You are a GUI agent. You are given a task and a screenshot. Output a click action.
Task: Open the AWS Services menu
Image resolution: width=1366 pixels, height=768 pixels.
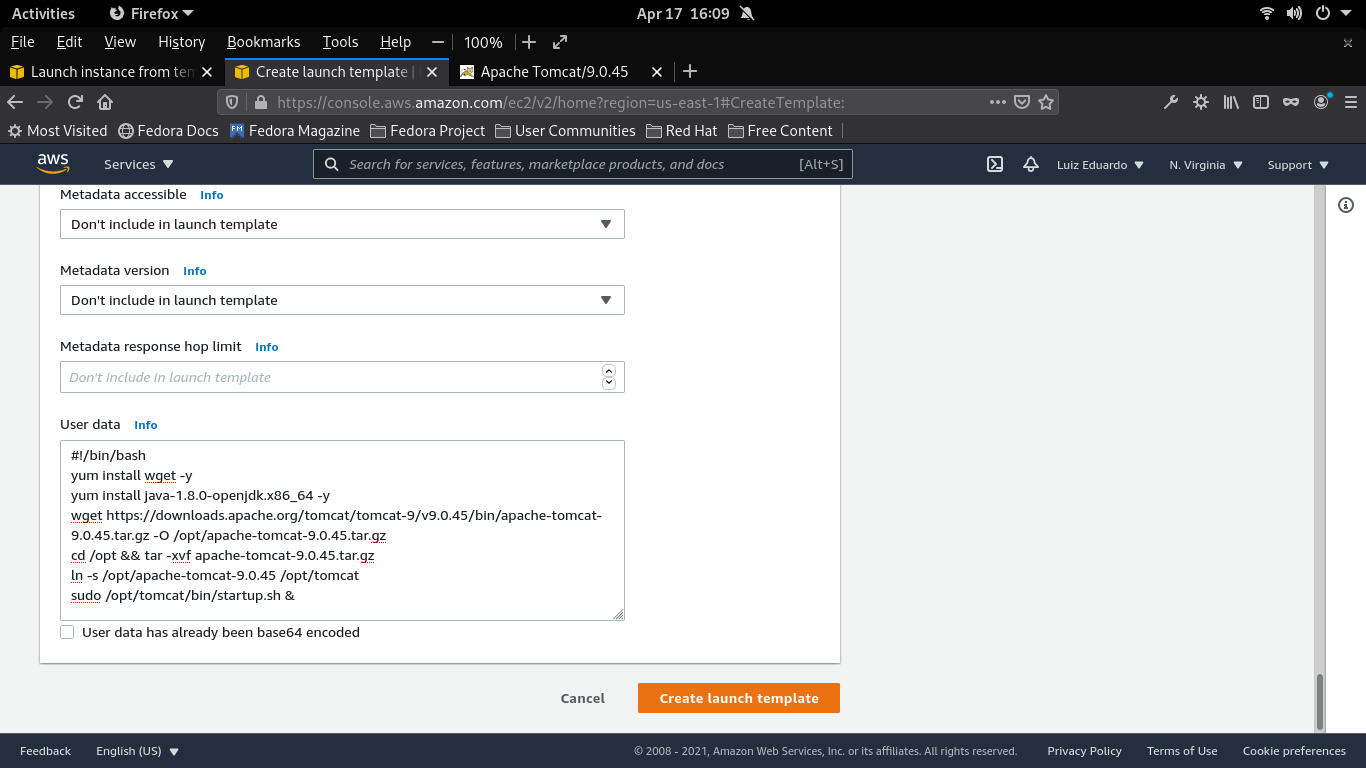coord(138,165)
